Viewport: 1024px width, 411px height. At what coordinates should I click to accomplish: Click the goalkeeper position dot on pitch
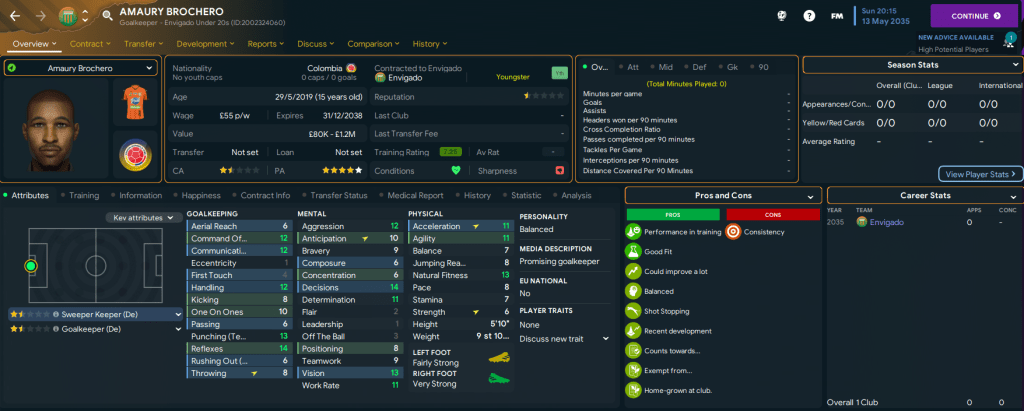point(30,266)
